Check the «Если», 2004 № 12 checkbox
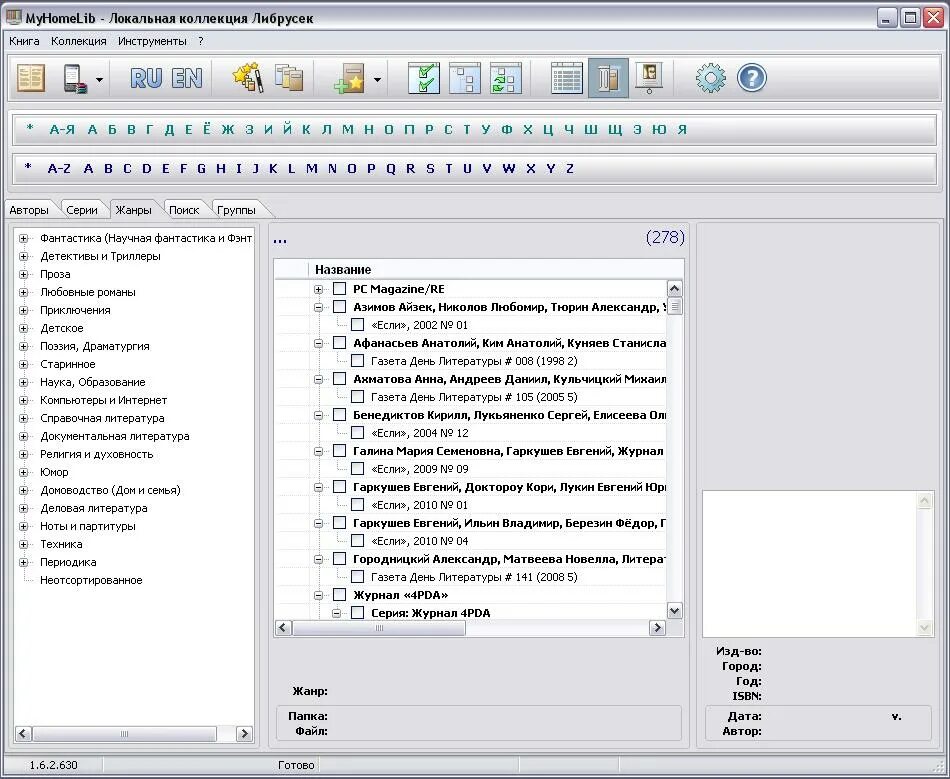The width and height of the screenshot is (950, 779). coord(357,433)
